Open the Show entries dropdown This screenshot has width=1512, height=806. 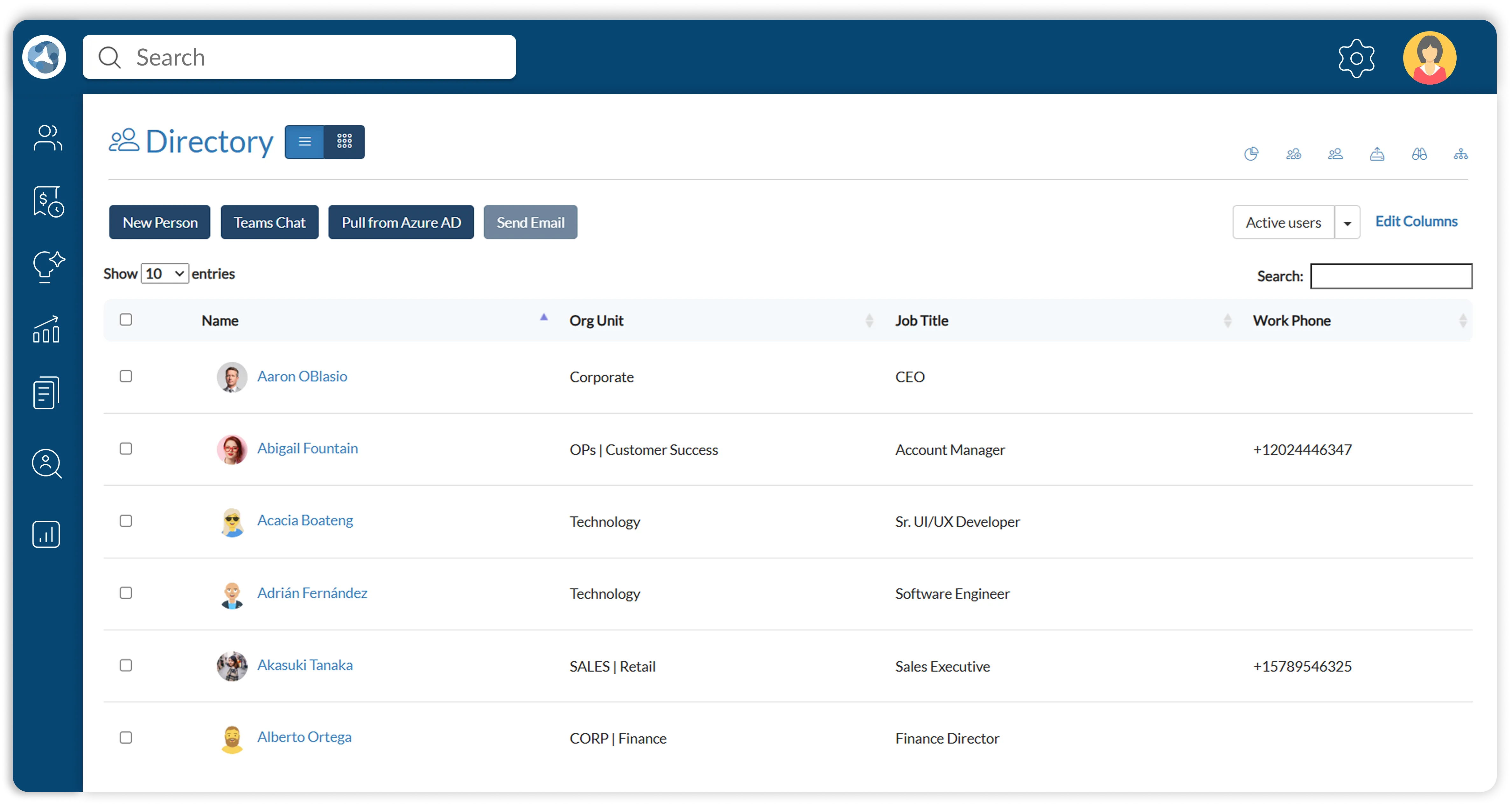pyautogui.click(x=164, y=273)
